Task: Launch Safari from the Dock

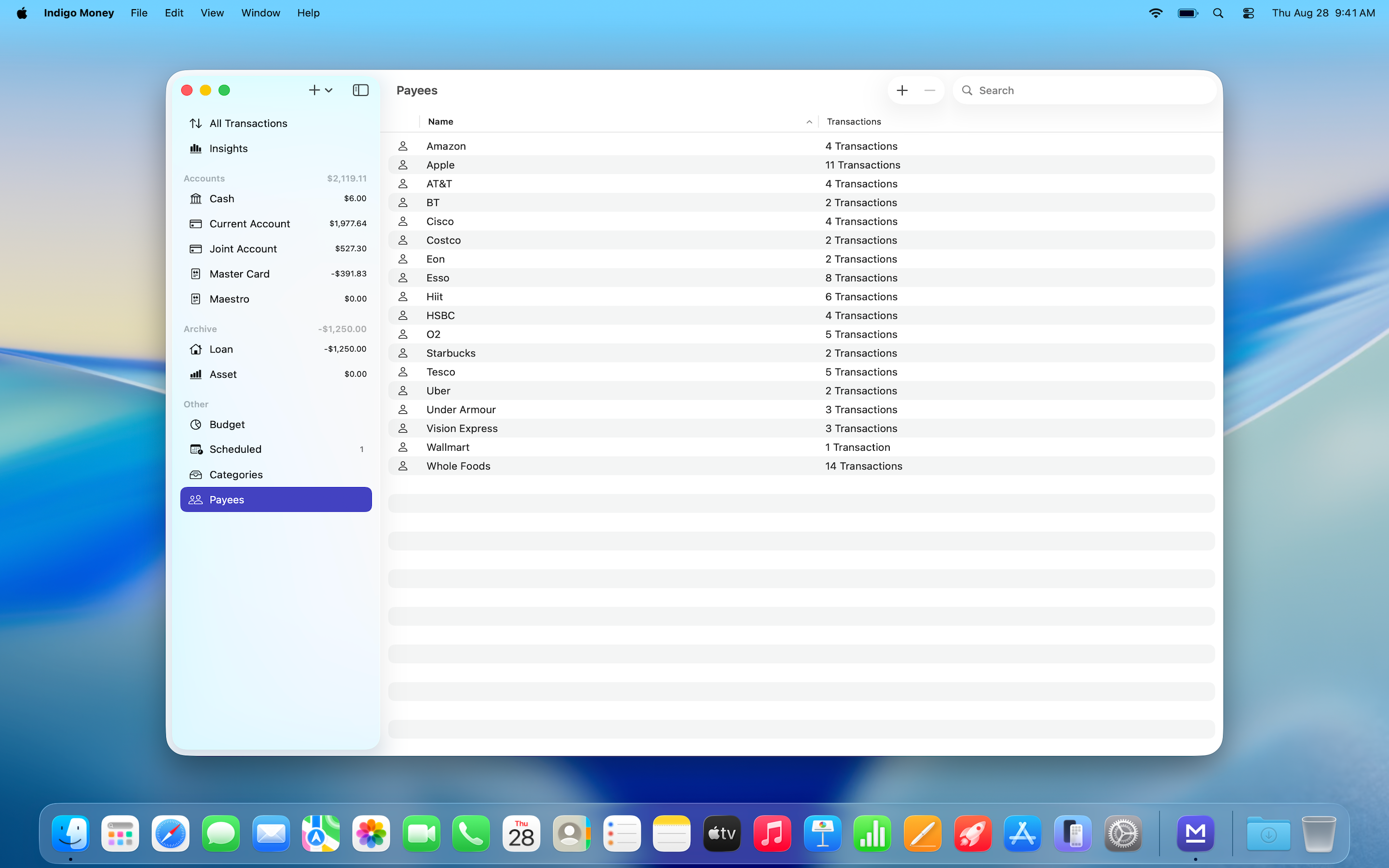Action: [170, 834]
